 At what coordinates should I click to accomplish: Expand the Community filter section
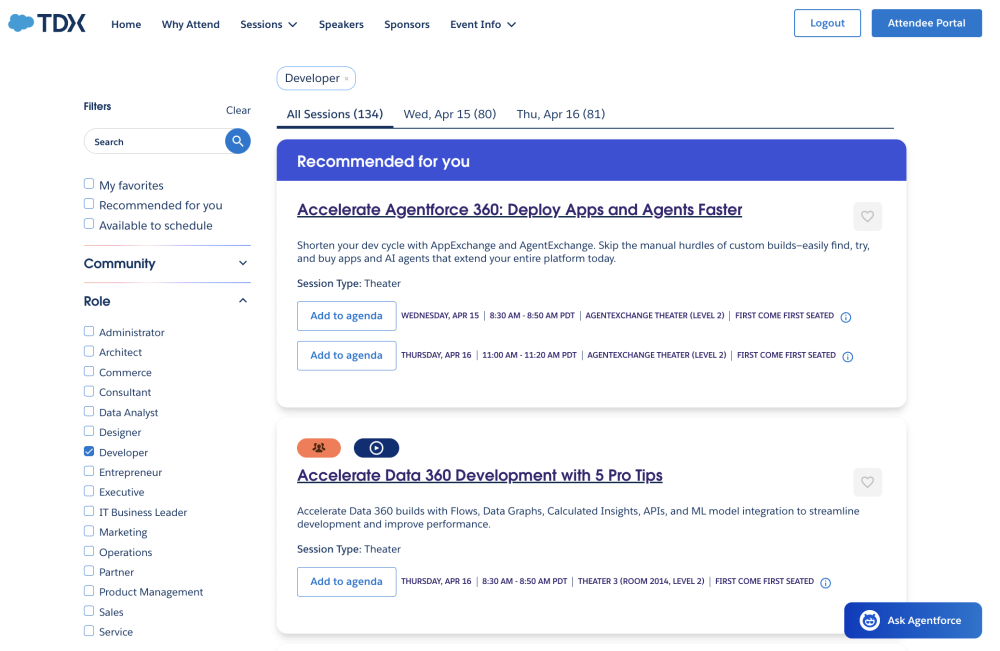click(242, 263)
